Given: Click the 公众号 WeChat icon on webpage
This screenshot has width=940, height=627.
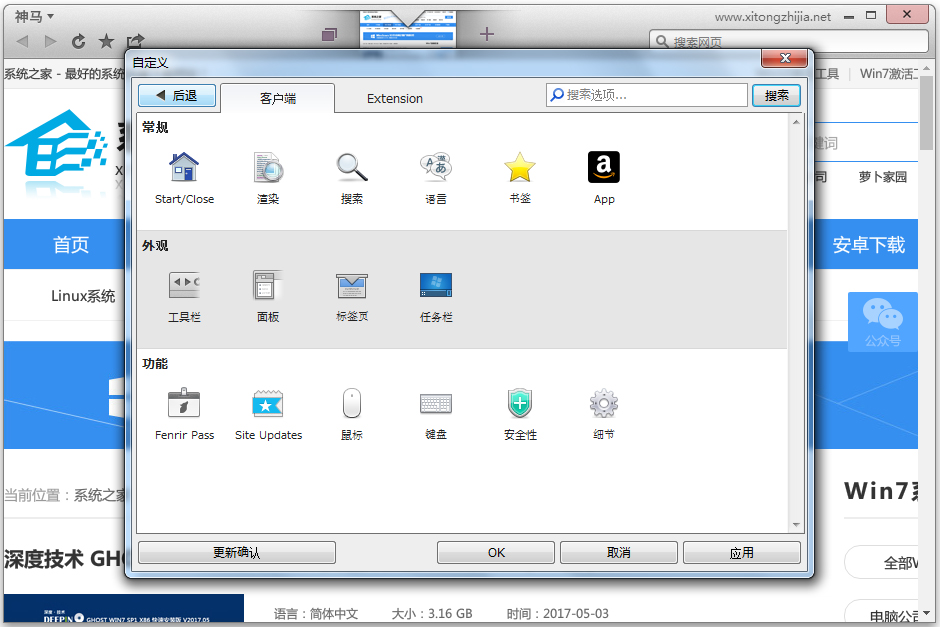Looking at the screenshot, I should (x=882, y=322).
